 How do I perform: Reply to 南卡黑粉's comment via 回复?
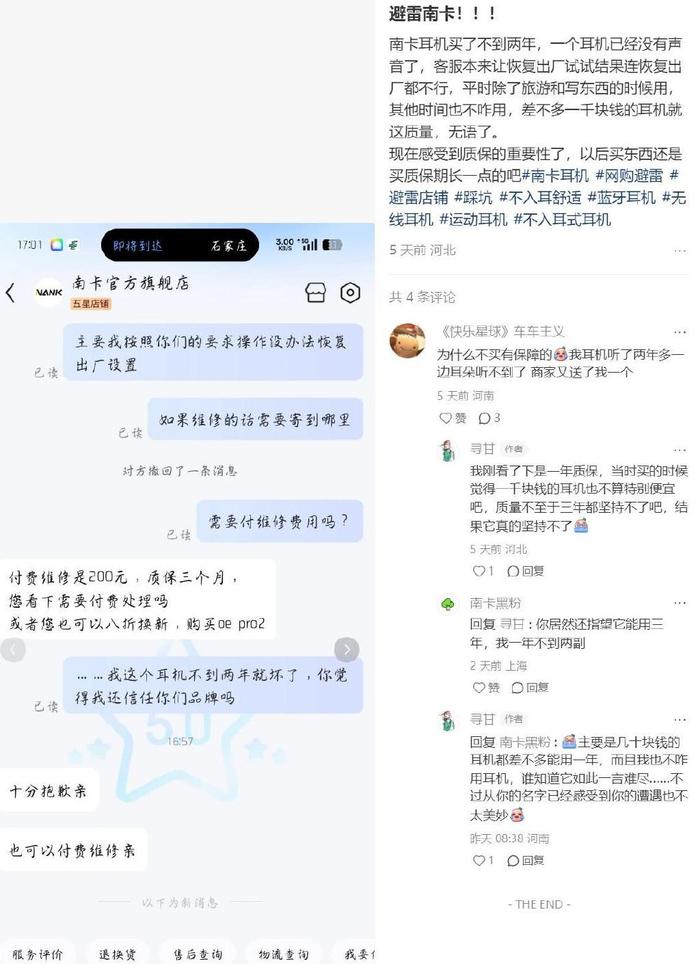(529, 687)
